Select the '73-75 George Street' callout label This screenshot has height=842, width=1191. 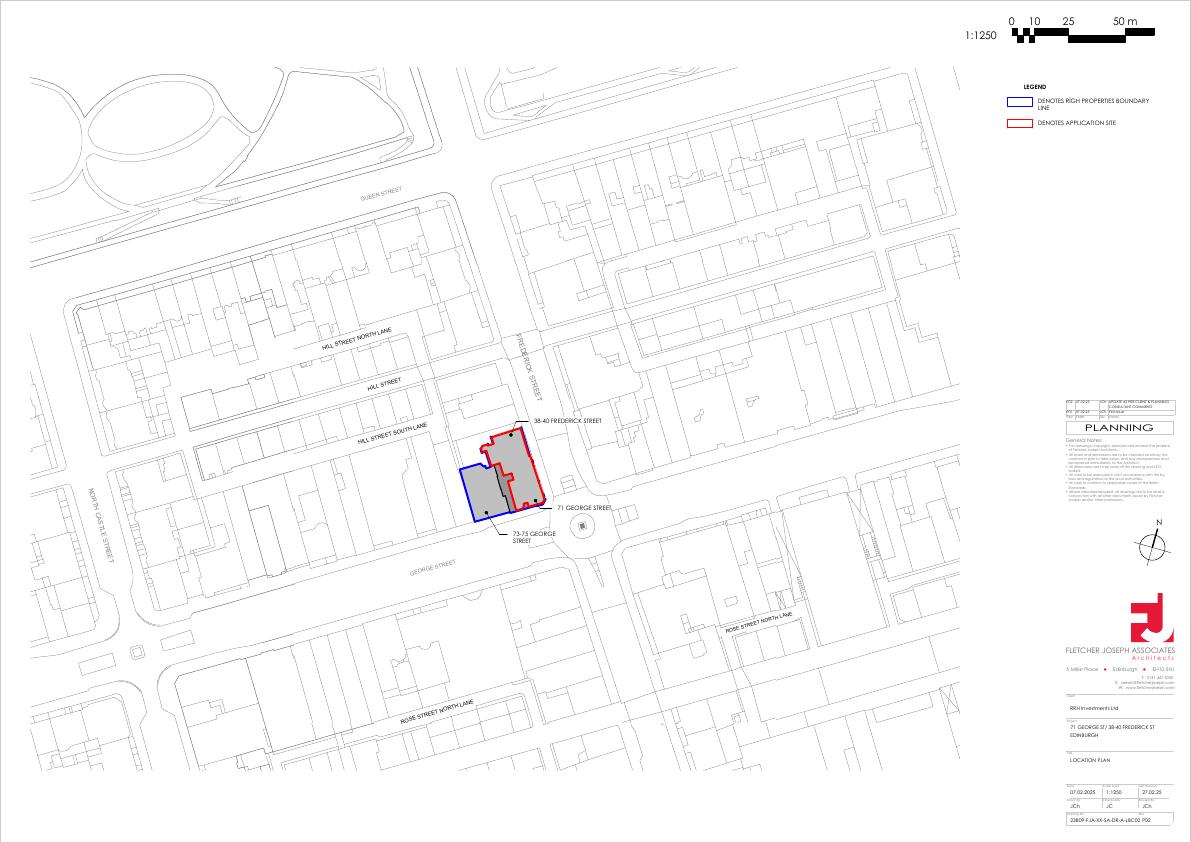click(533, 537)
